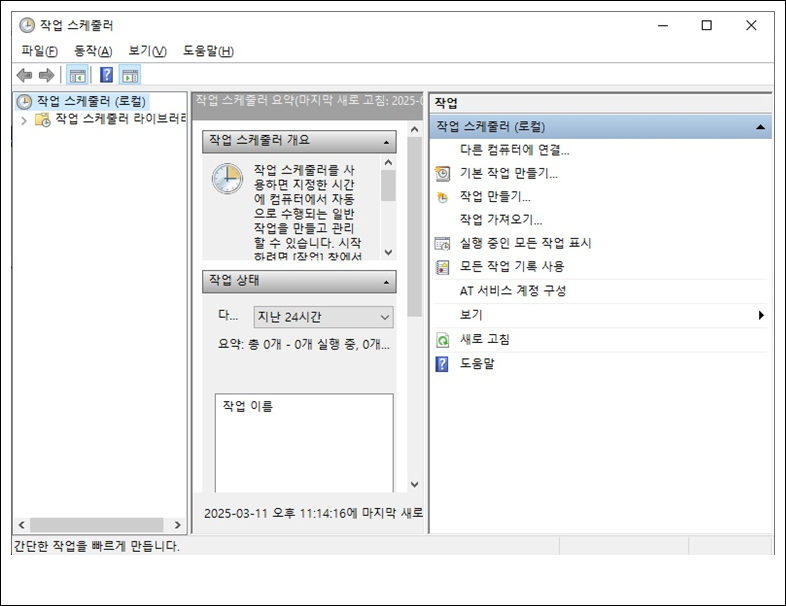Click the green refresh icon beside 새로 고침
The width and height of the screenshot is (786, 606).
point(442,340)
